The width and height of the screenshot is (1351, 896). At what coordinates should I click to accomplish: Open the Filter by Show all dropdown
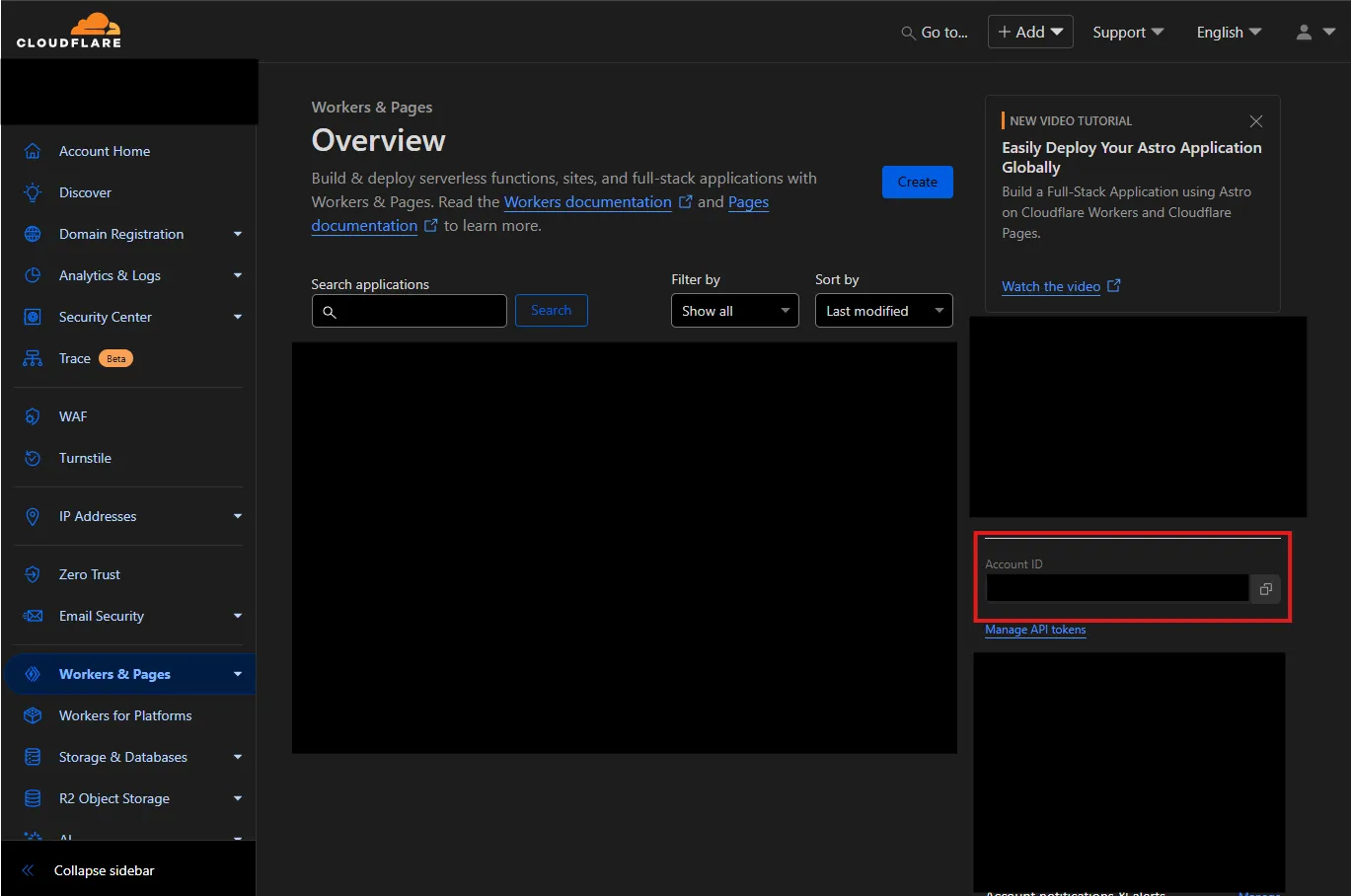tap(734, 311)
